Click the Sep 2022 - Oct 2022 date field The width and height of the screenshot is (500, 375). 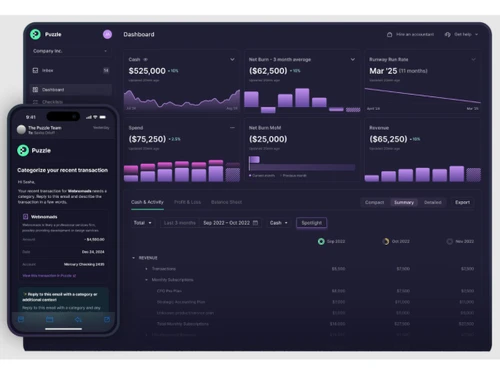(231, 223)
